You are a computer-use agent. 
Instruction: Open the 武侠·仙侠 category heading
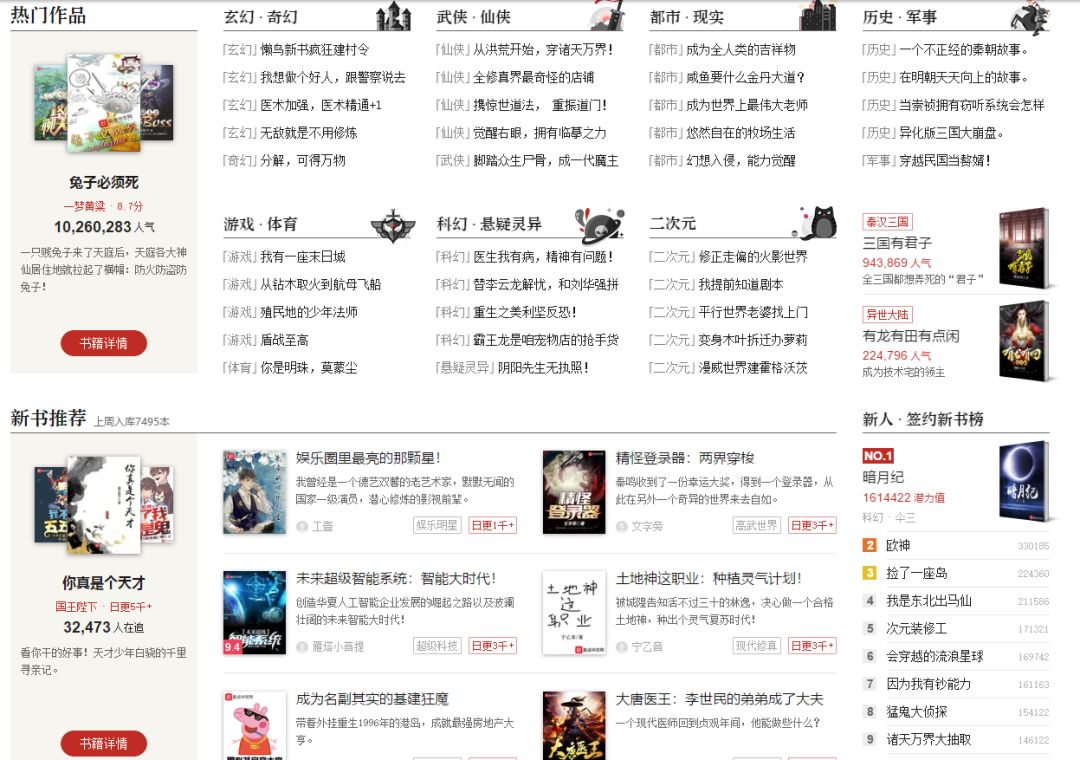[x=473, y=17]
